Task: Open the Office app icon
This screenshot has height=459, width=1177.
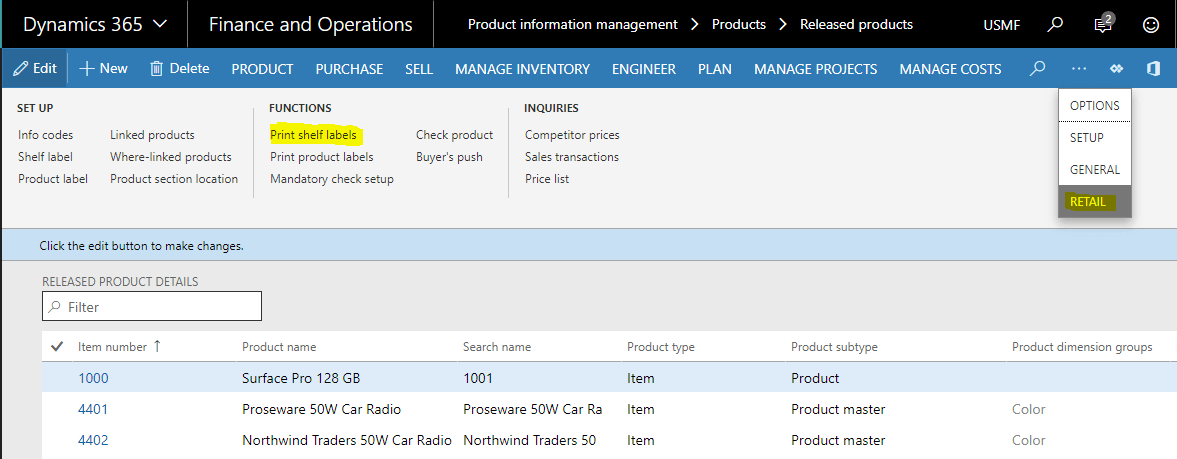Action: pos(1153,69)
